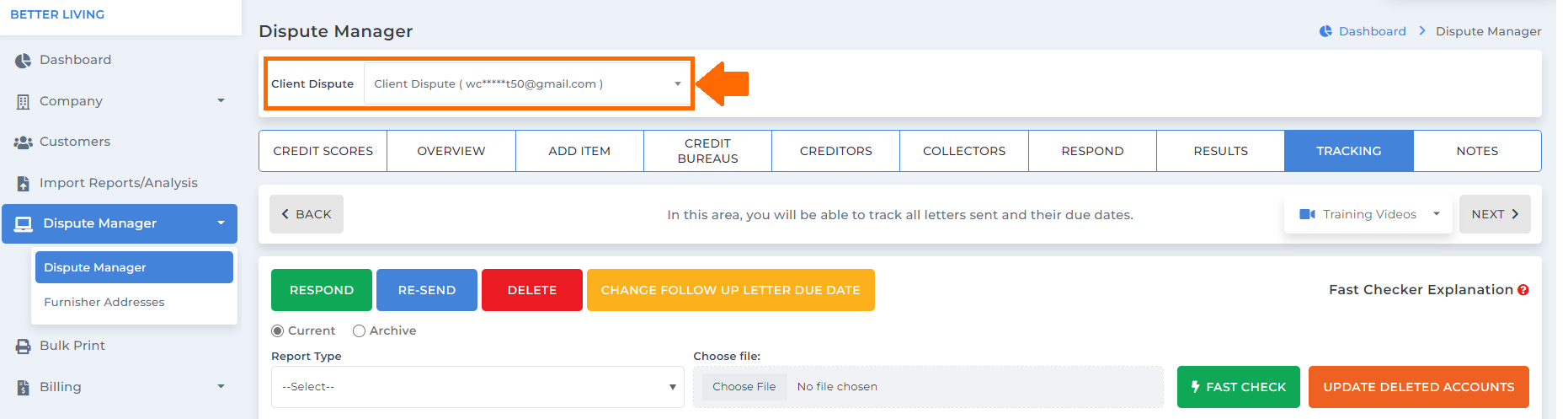
Task: Click the Training Videos camera icon
Action: pyautogui.click(x=1307, y=214)
